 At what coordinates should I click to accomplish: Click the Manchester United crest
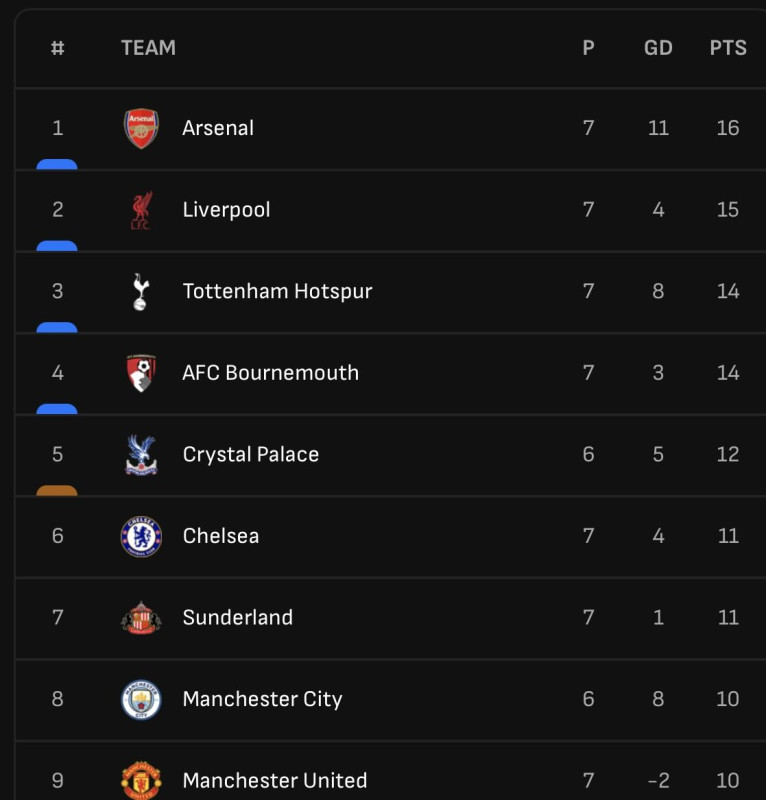(x=141, y=780)
